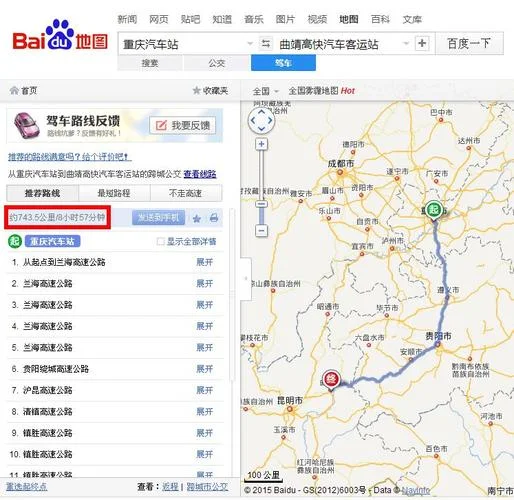Screen dimensions: 514x500
Task: Zoom out on the map with minus button
Action: [262, 230]
